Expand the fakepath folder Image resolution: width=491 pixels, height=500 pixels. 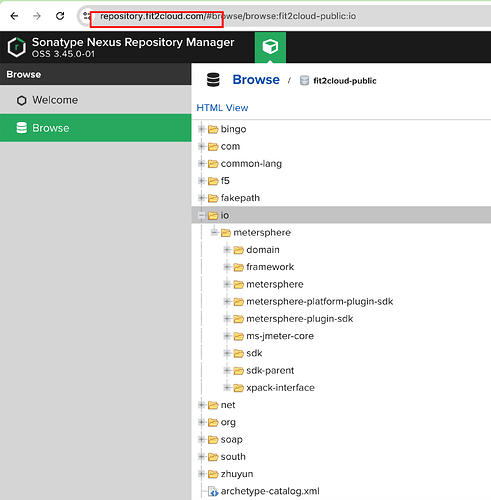click(201, 198)
